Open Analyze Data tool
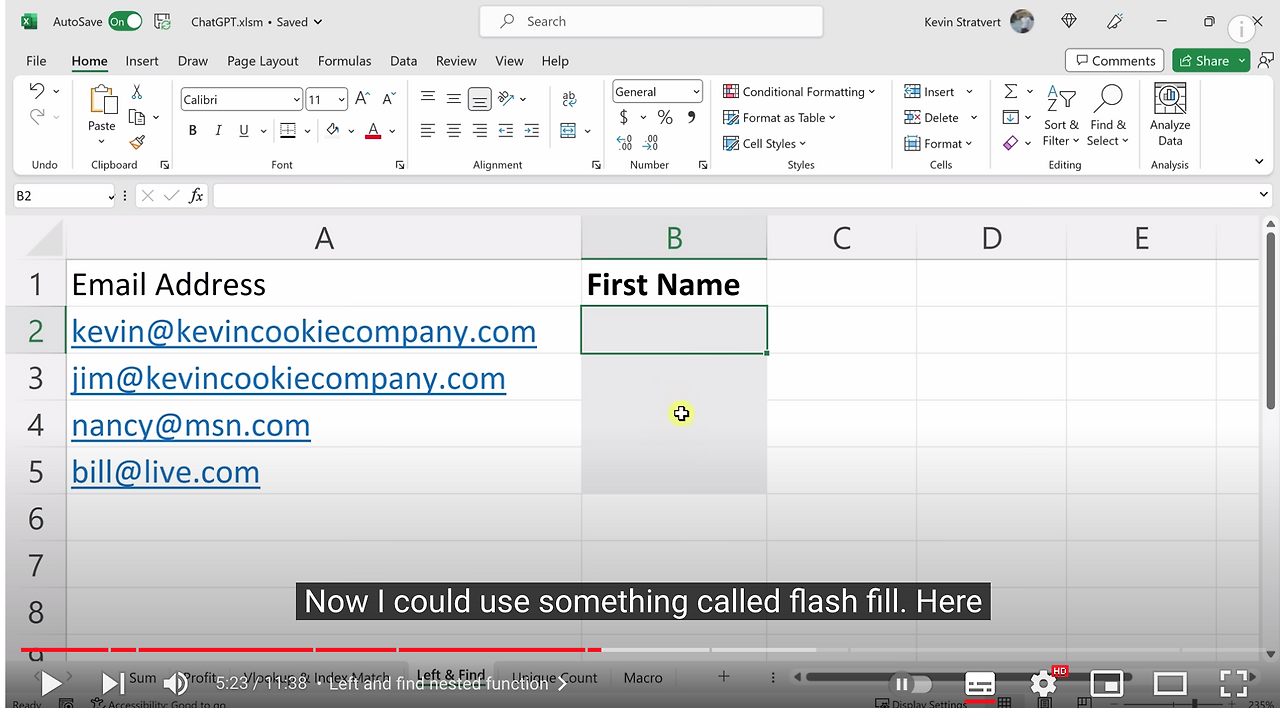Viewport: 1280px width, 708px height. (x=1170, y=114)
